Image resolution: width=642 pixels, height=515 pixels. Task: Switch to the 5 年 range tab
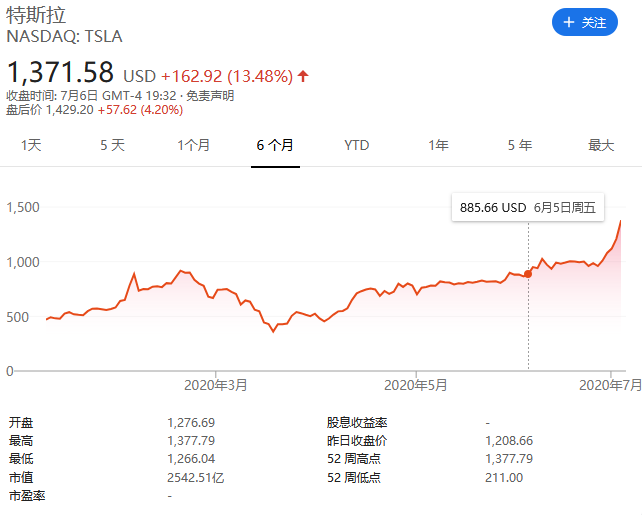519,145
